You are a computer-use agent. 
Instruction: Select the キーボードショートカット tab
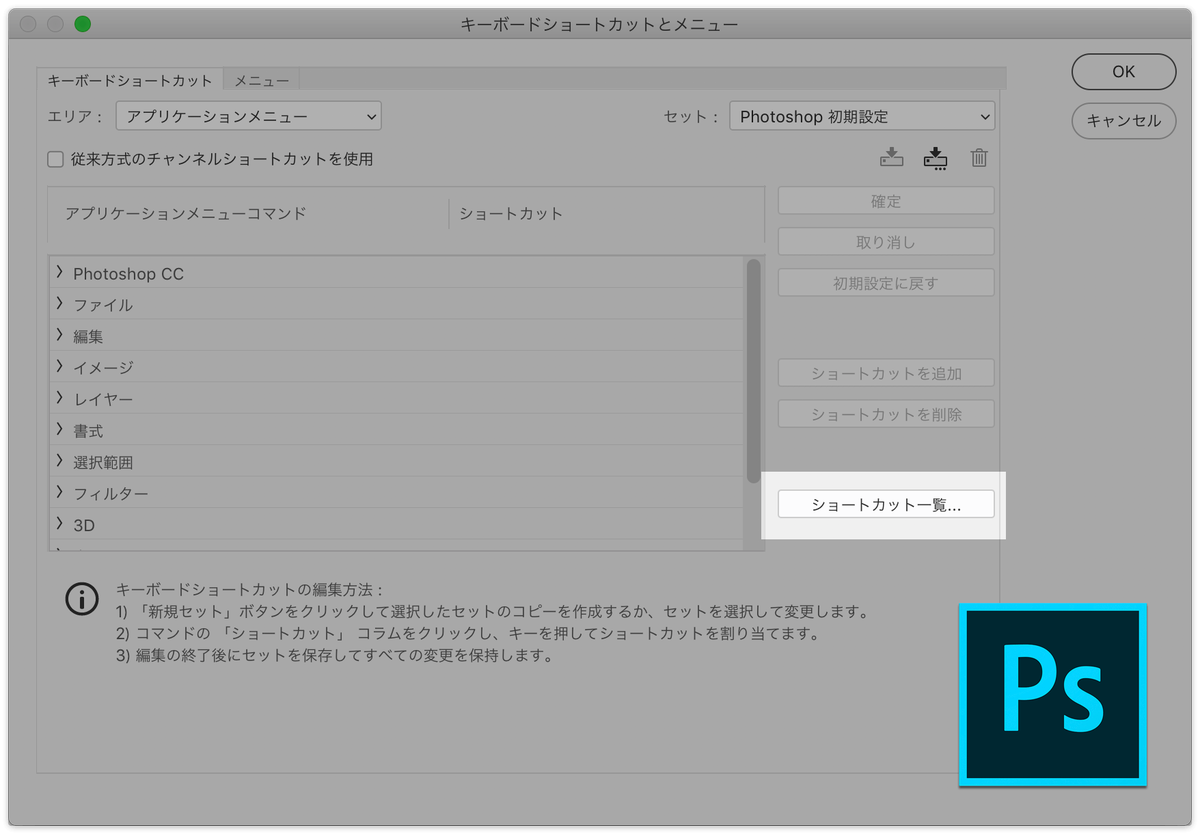pyautogui.click(x=130, y=80)
